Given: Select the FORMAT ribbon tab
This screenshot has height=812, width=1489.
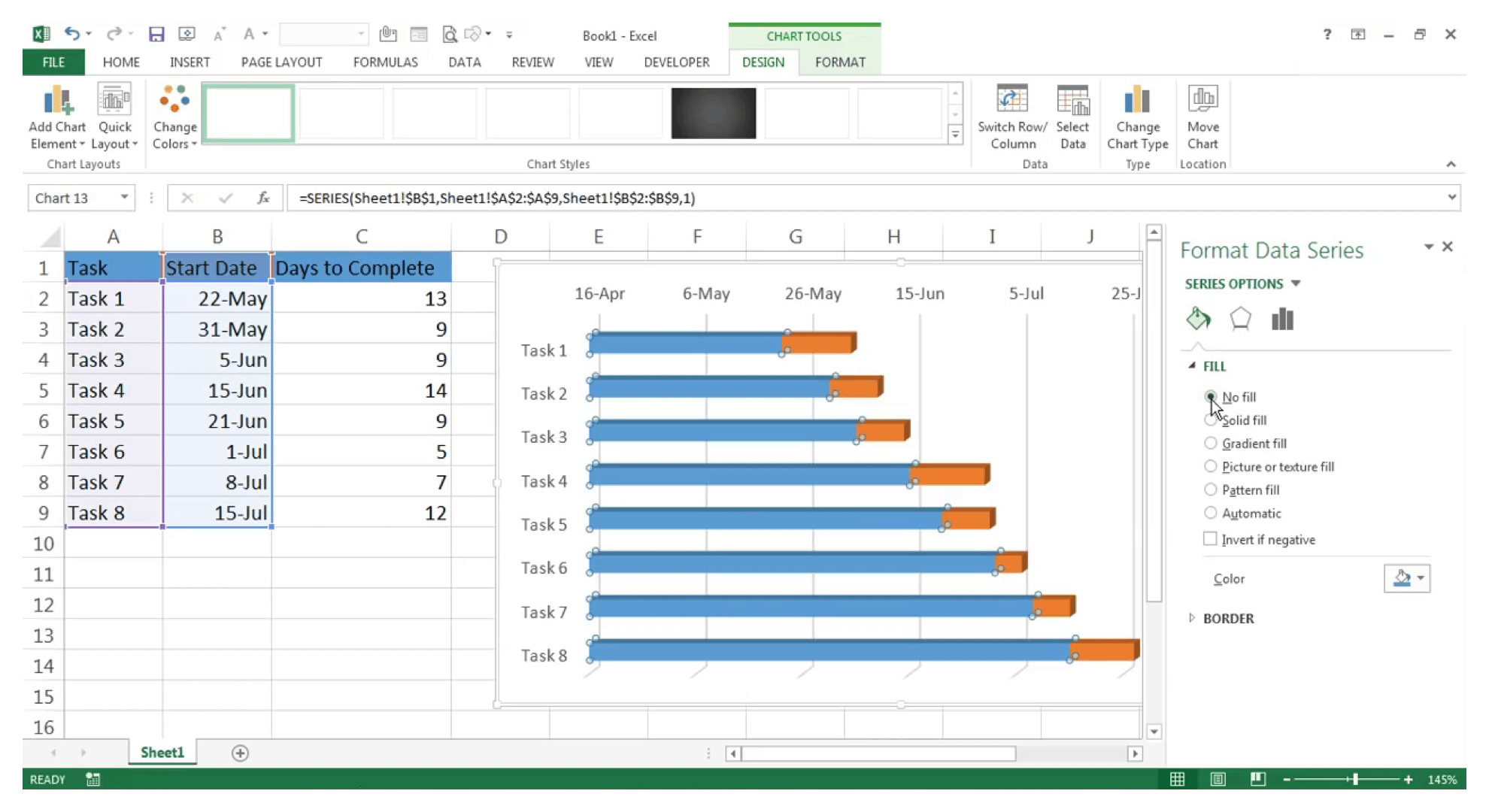Looking at the screenshot, I should [840, 62].
